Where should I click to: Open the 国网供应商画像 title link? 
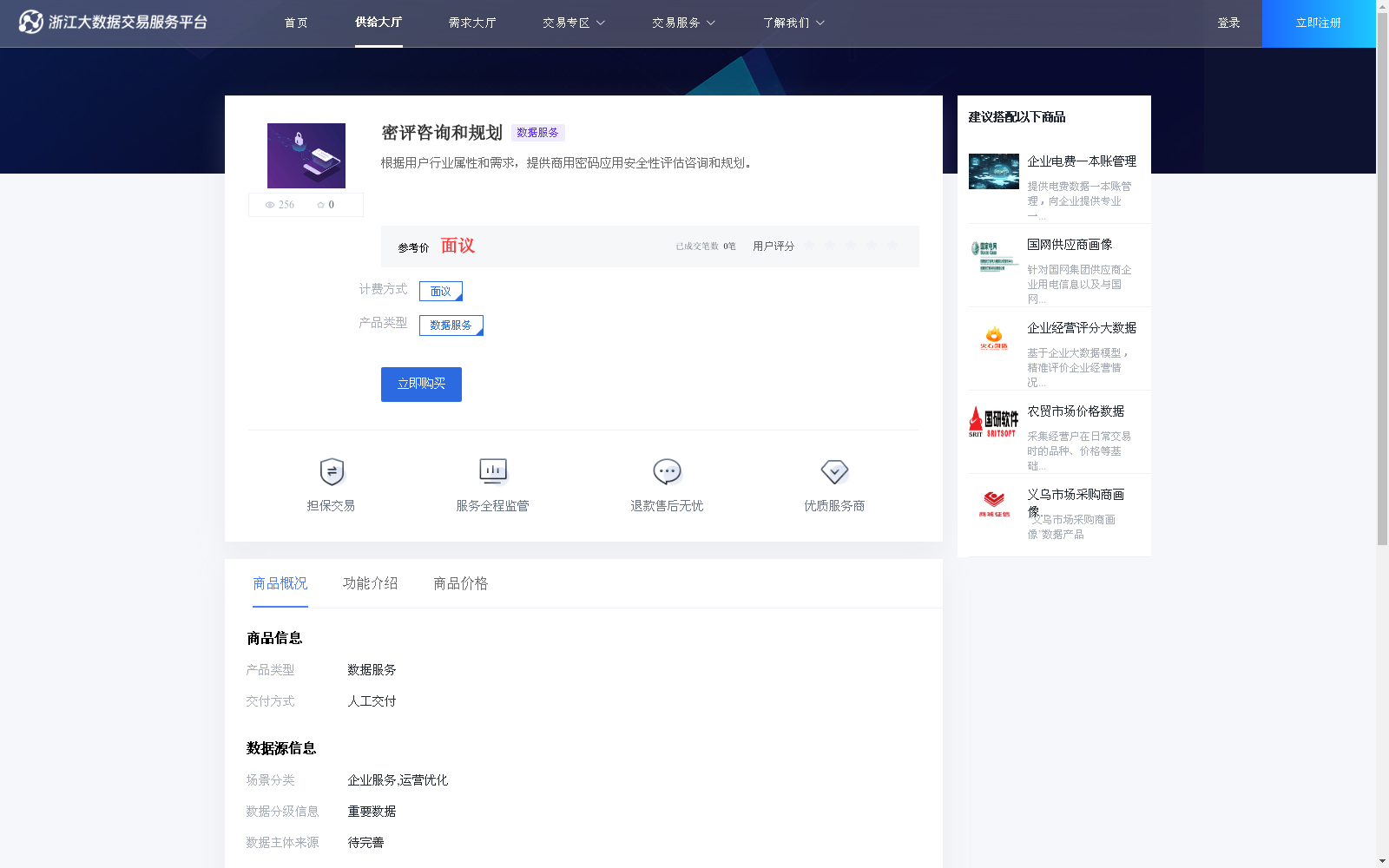point(1070,245)
